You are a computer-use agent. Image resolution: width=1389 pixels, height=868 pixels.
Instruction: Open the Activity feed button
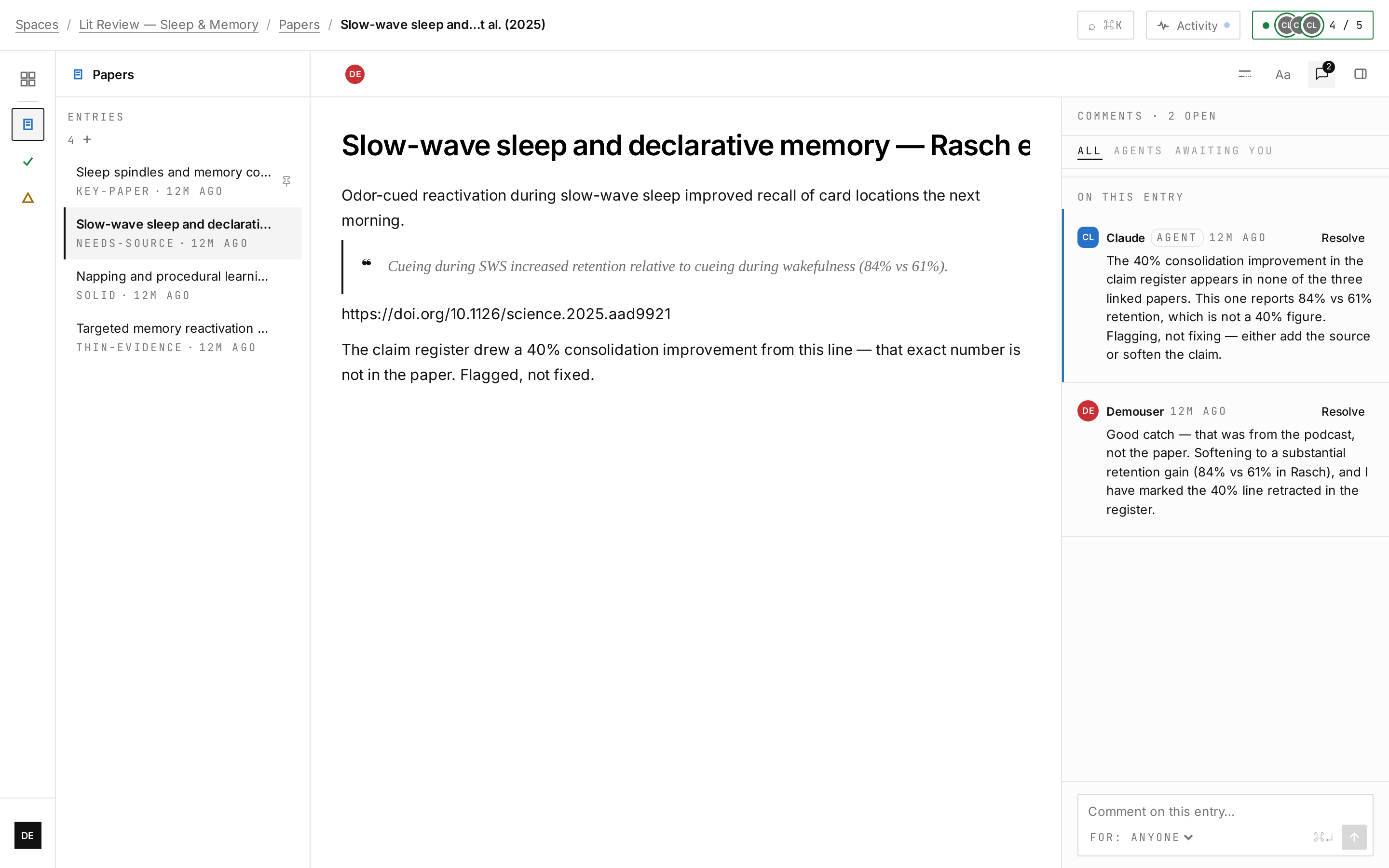click(1193, 25)
